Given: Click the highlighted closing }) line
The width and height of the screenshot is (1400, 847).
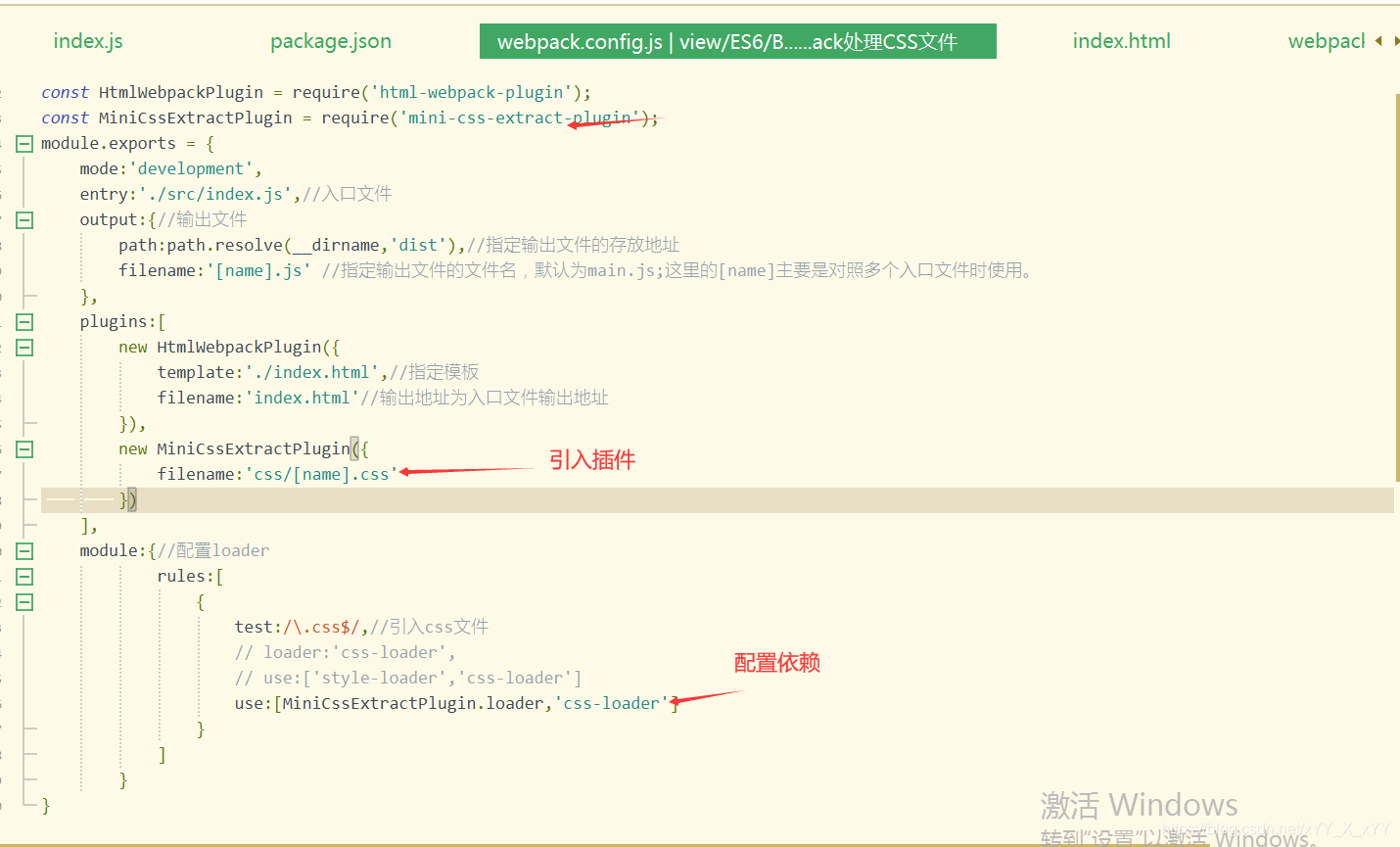Looking at the screenshot, I should [x=718, y=499].
